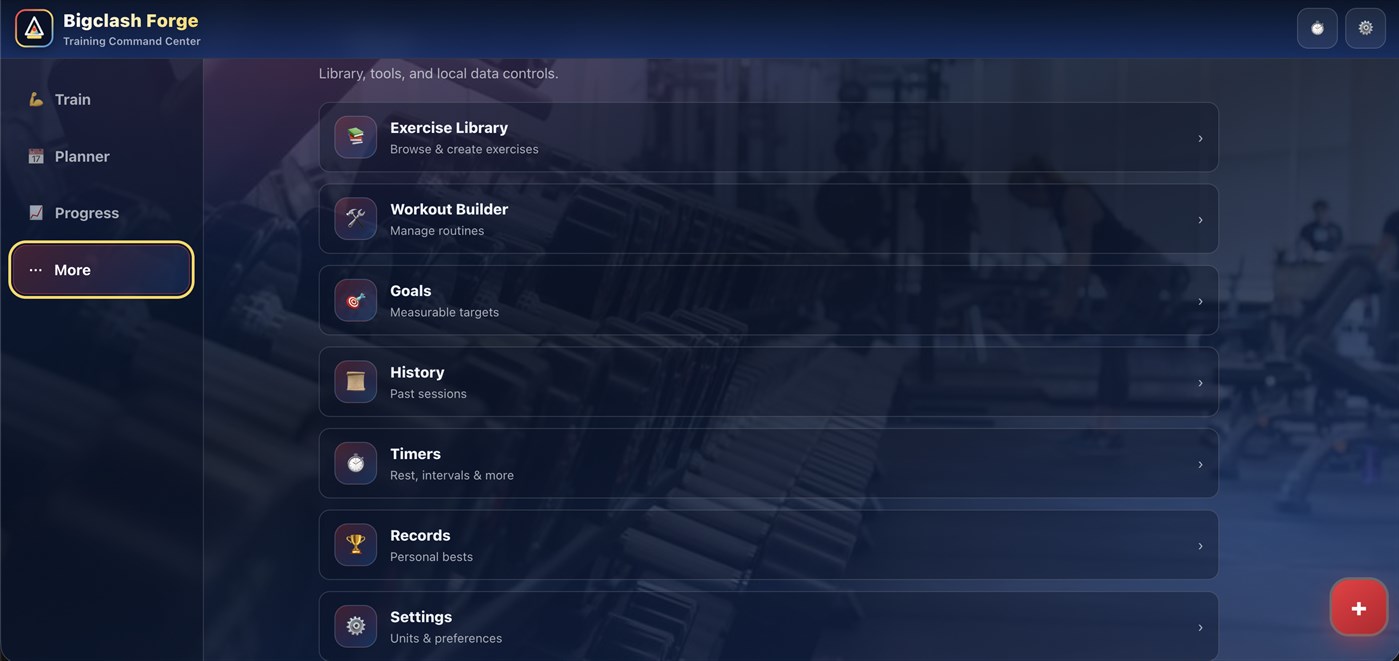Click the ellipsis More icon in sidebar
Viewport: 1399px width, 661px height.
pos(36,270)
